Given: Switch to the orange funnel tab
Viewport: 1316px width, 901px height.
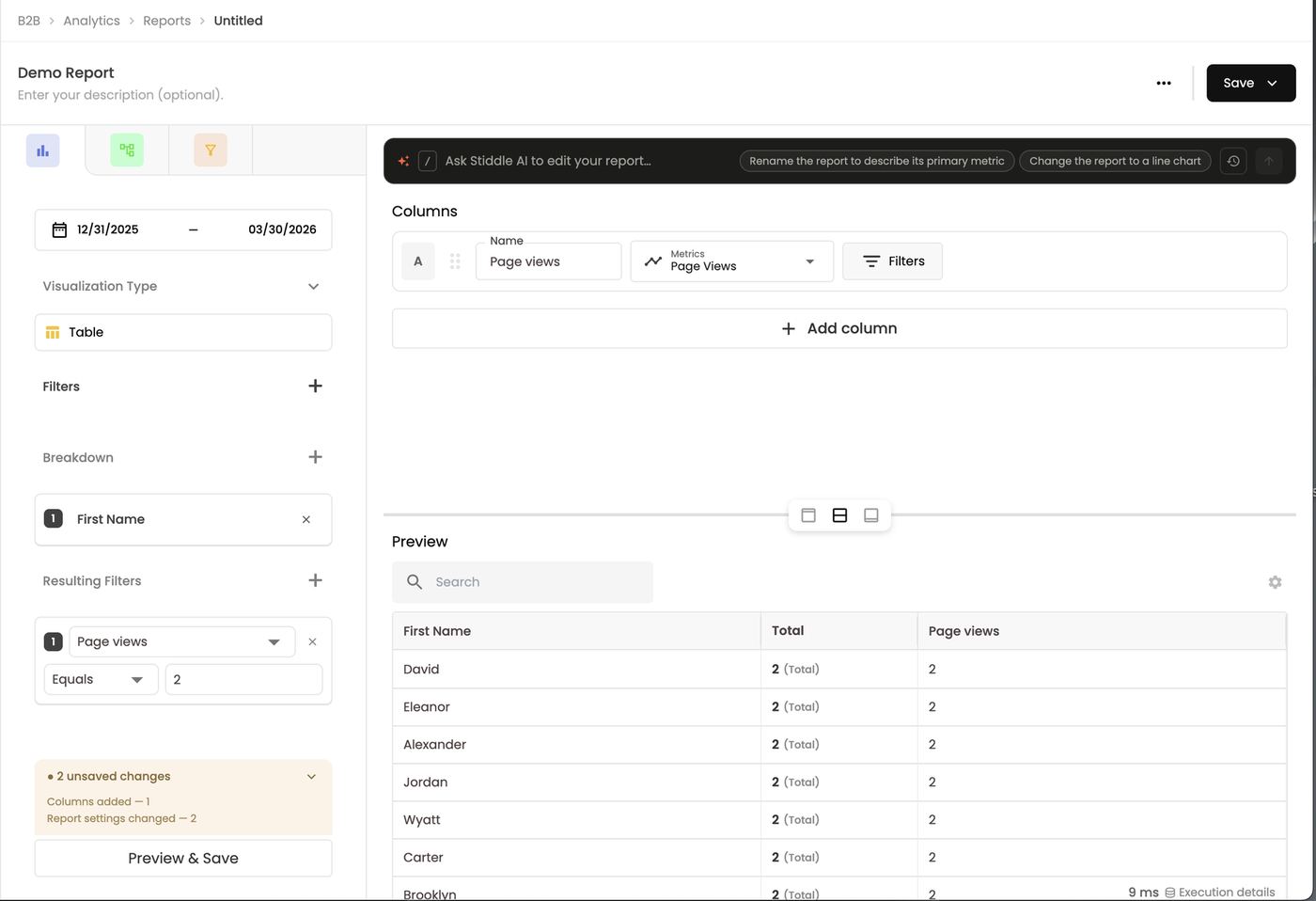Looking at the screenshot, I should click(211, 150).
